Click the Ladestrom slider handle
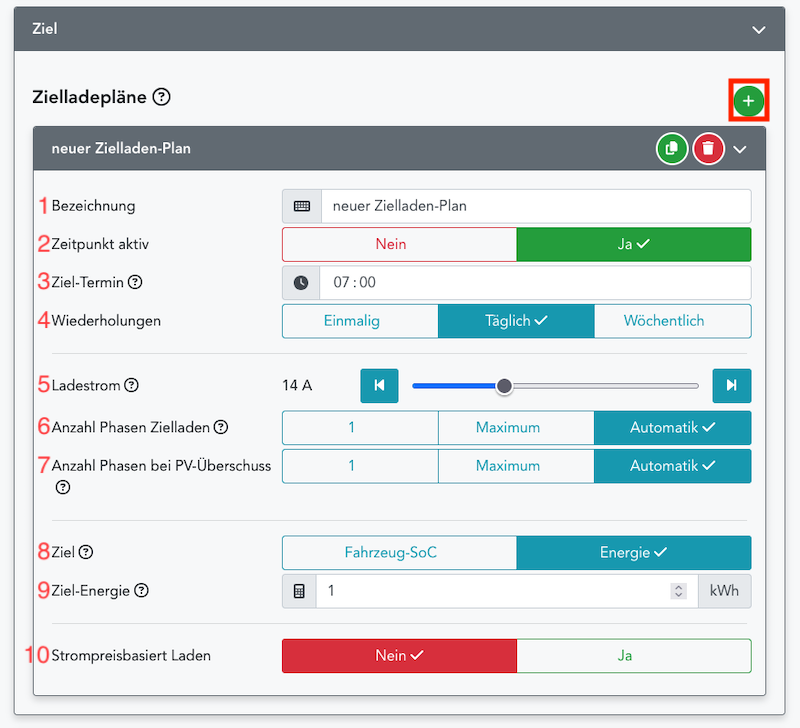This screenshot has height=728, width=800. [x=505, y=386]
